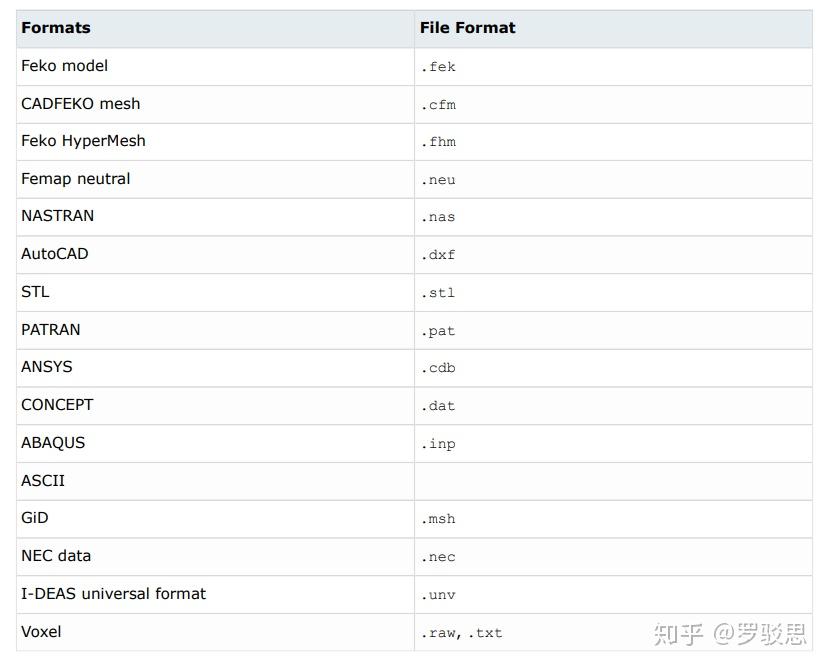Viewport: 828px width, 668px height.
Task: Select the ".inp" extension text
Action: click(x=438, y=444)
